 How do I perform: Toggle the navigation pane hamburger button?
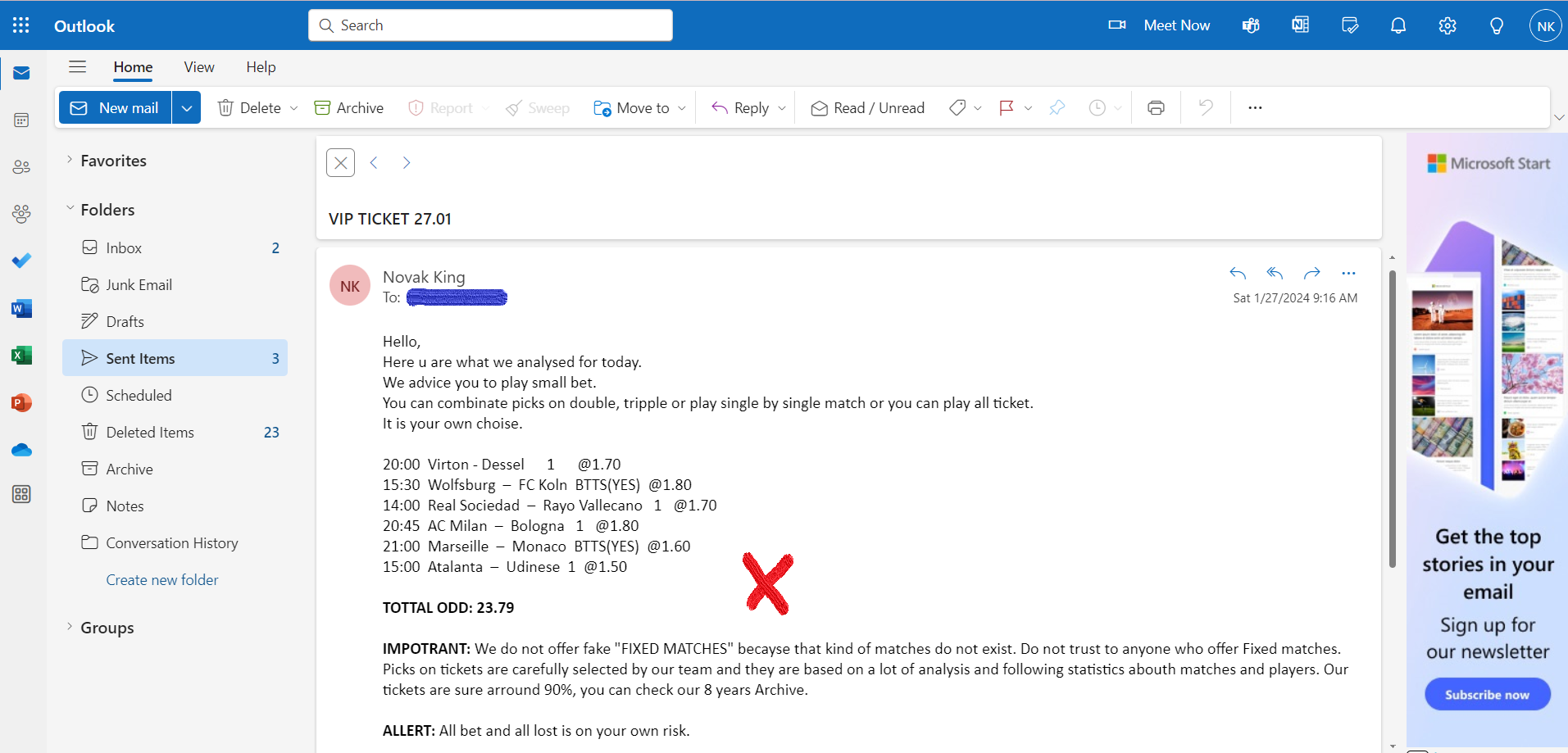pyautogui.click(x=78, y=67)
